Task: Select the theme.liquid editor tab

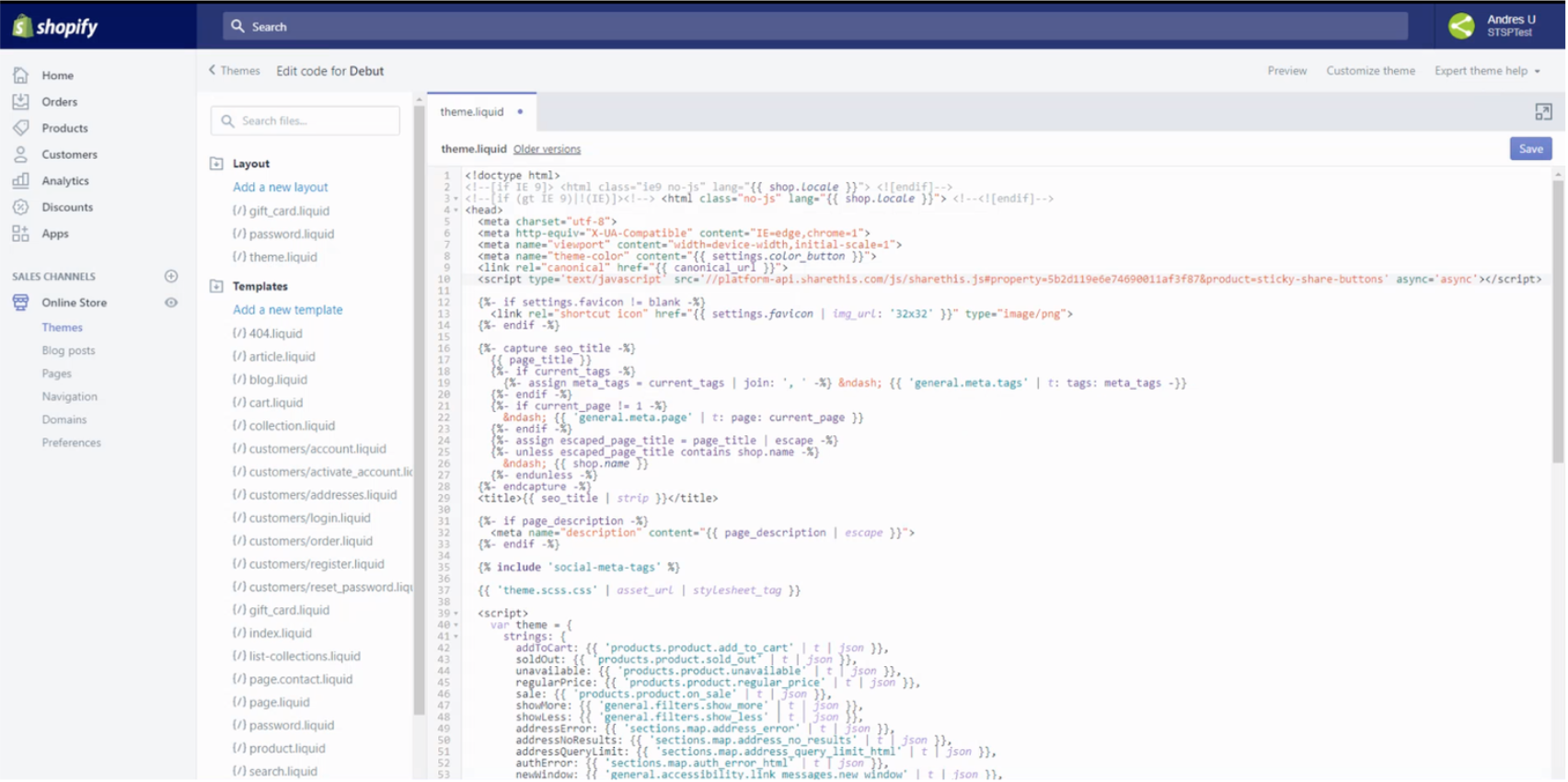Action: tap(481, 112)
